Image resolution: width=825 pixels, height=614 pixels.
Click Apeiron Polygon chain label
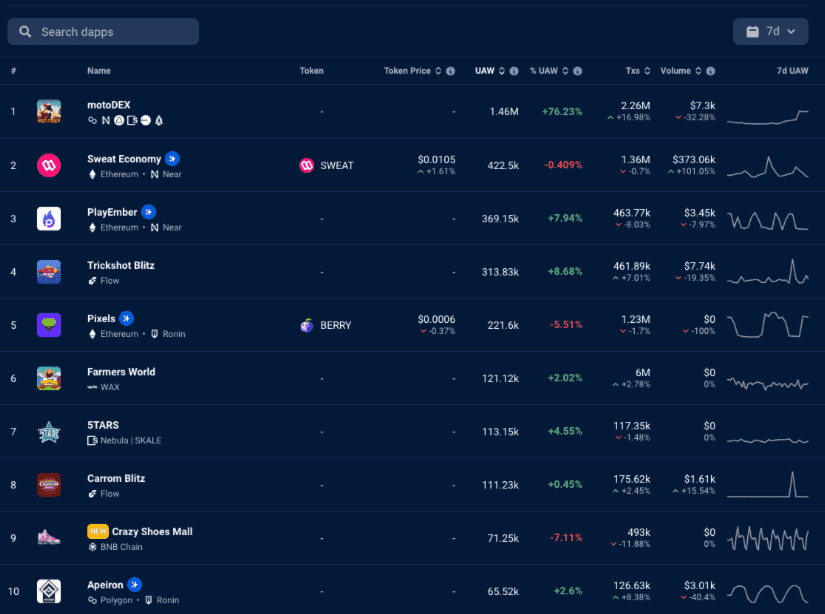(116, 600)
